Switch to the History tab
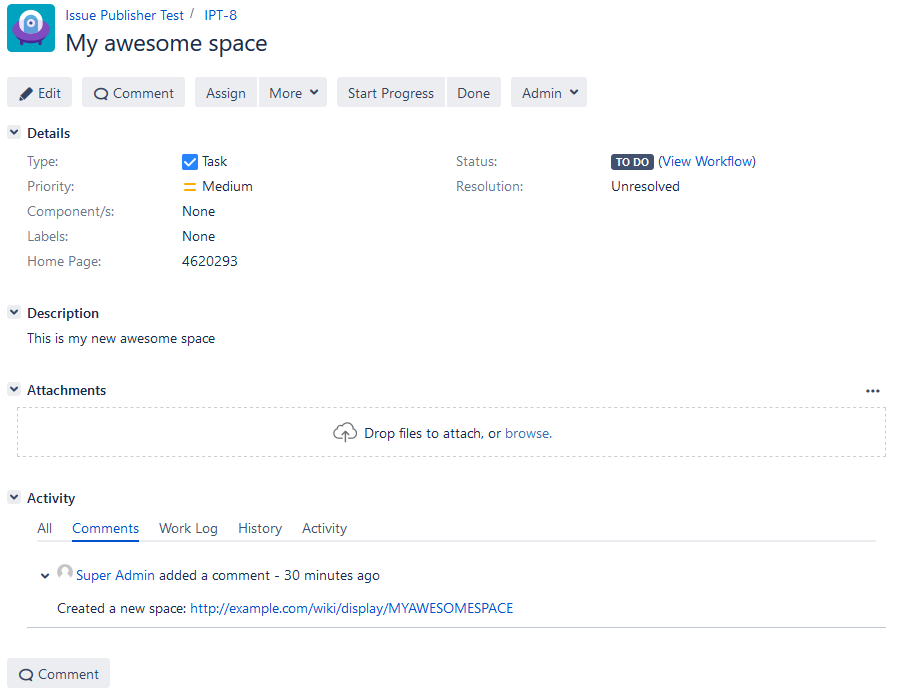This screenshot has width=897, height=695. (x=260, y=528)
